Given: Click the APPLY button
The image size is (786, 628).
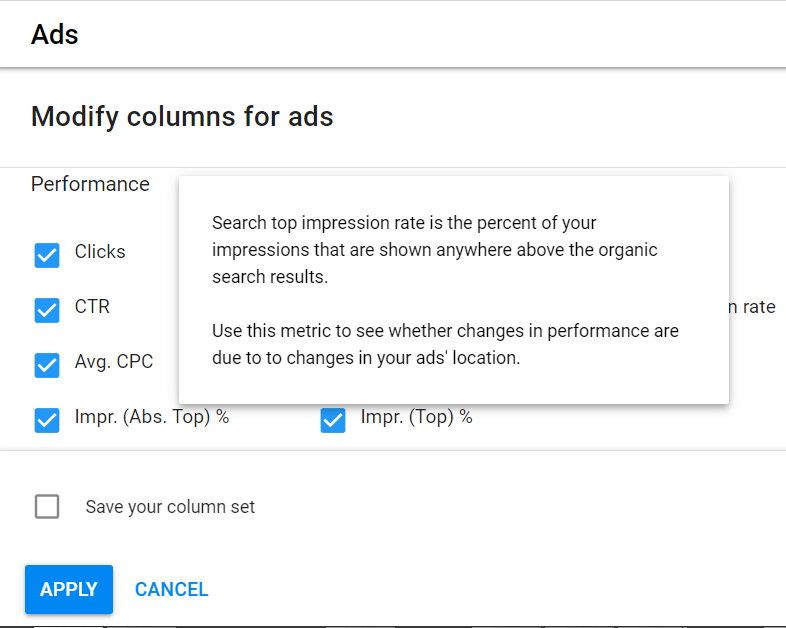Looking at the screenshot, I should point(69,589).
